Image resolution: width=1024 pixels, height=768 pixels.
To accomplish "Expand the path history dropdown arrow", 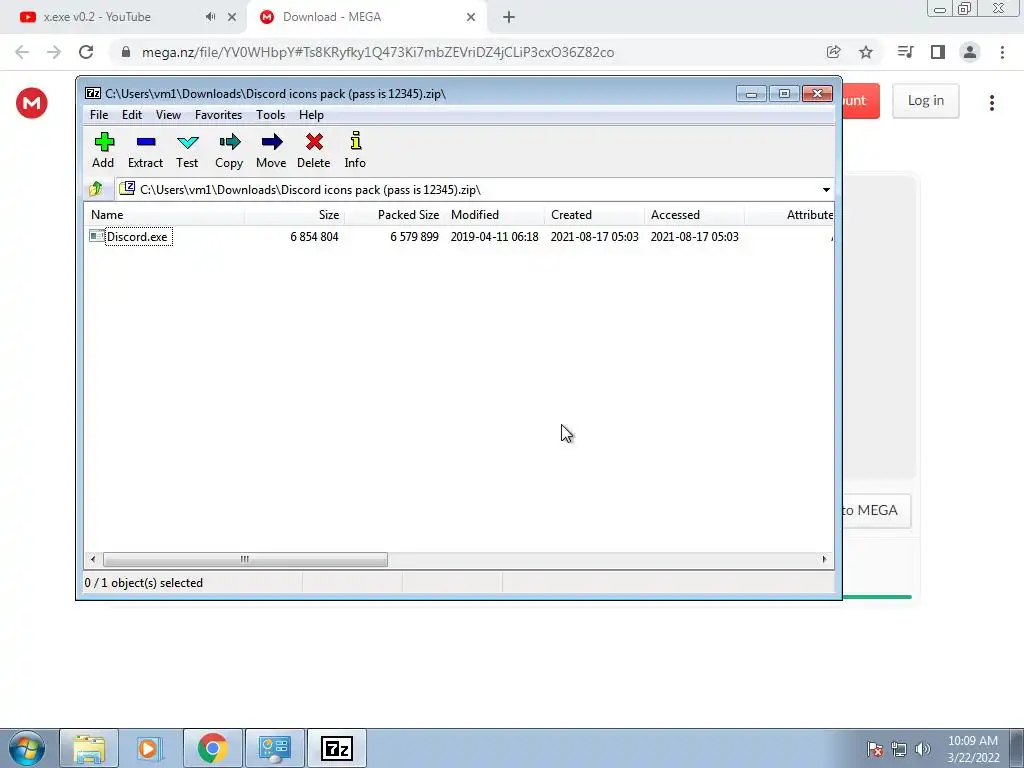I will (x=826, y=190).
